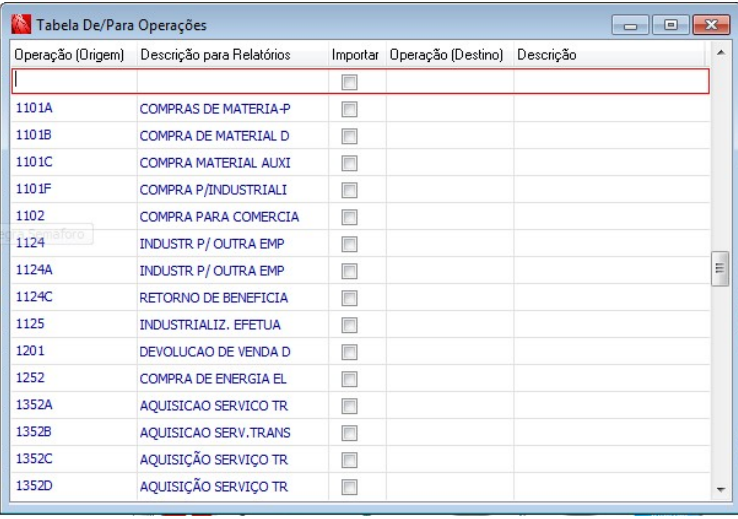
Task: Click the Importar column header
Action: (x=357, y=55)
